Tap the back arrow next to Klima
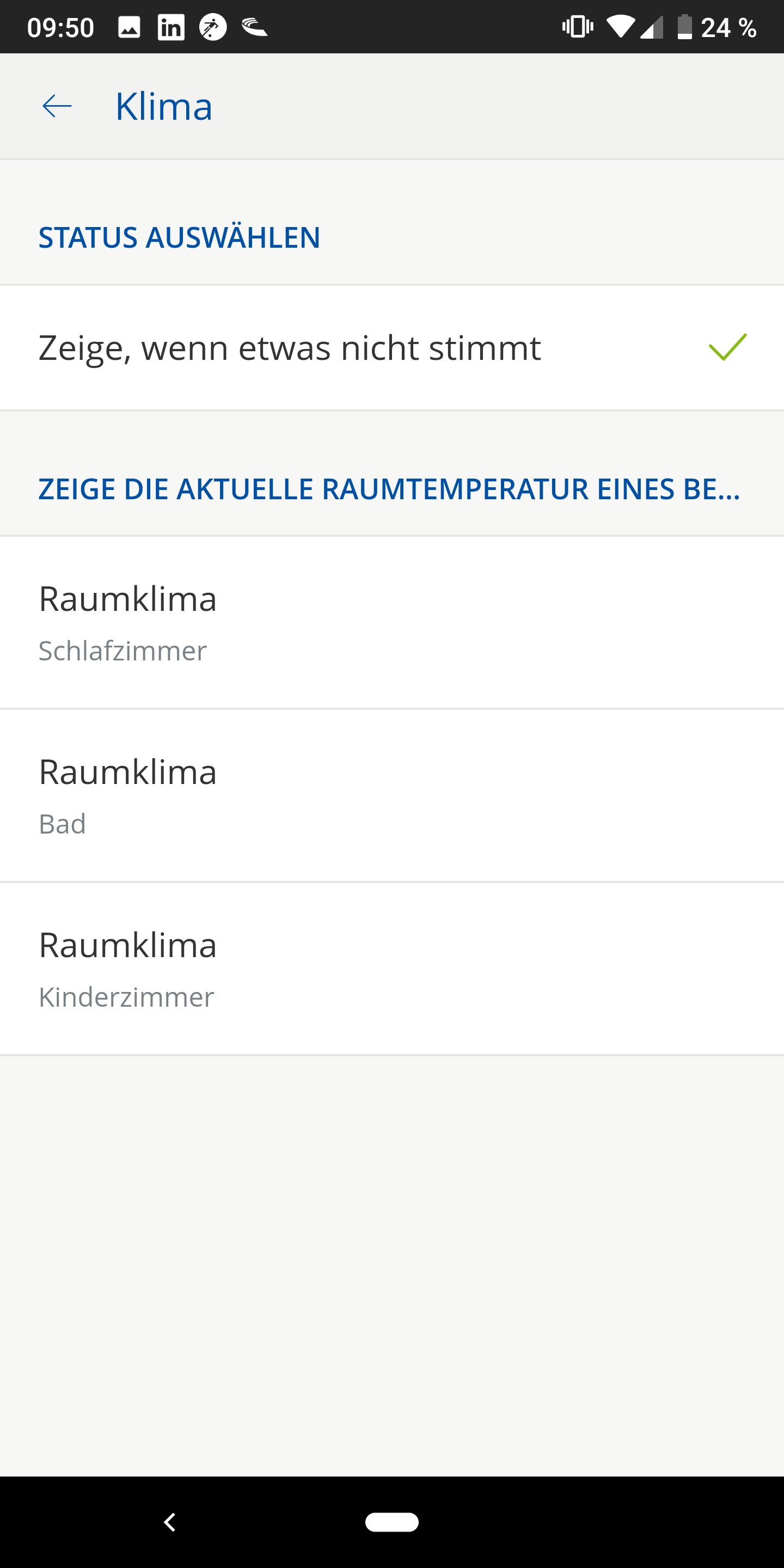The width and height of the screenshot is (784, 1568). coord(57,107)
